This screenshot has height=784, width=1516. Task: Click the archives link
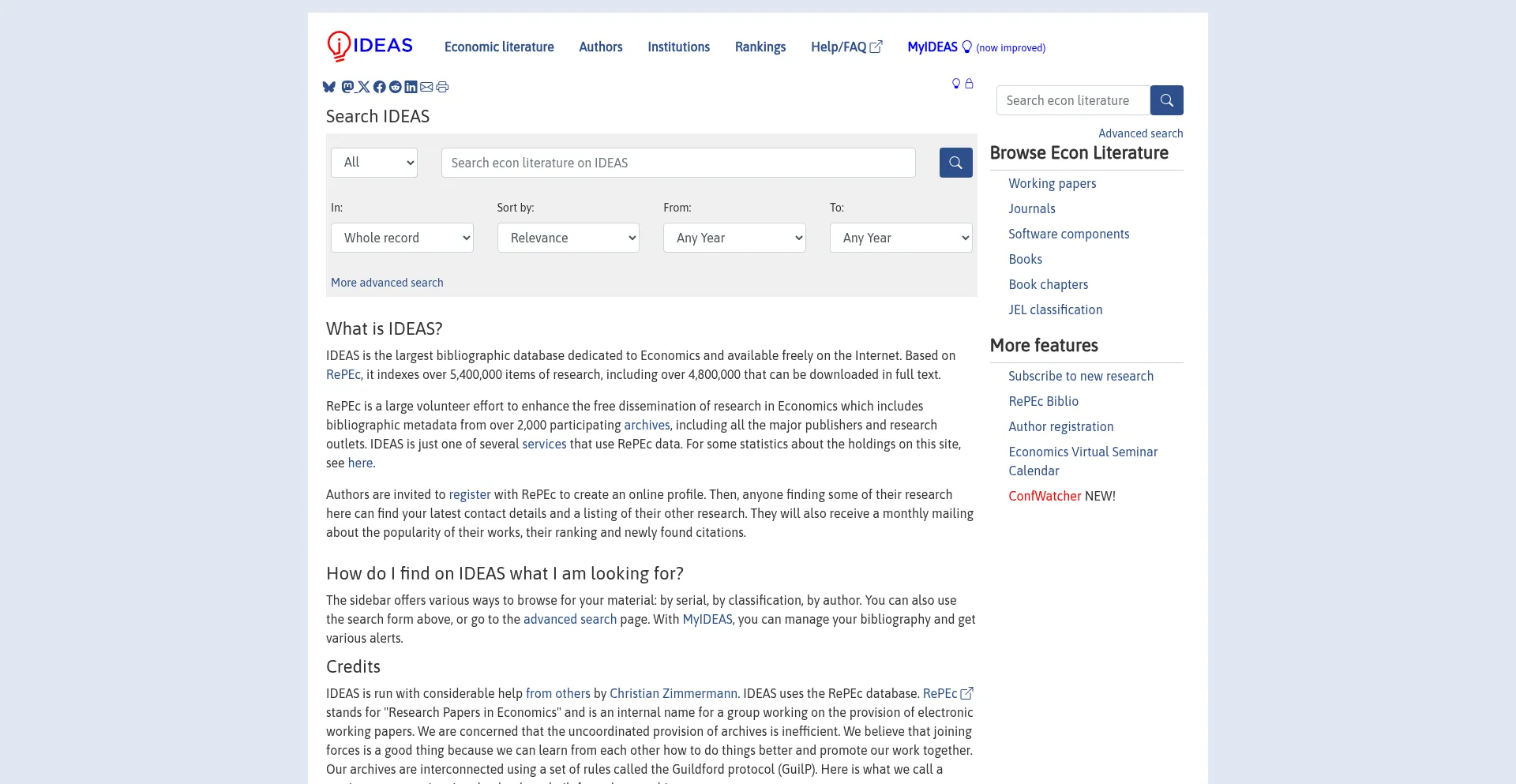click(x=647, y=425)
